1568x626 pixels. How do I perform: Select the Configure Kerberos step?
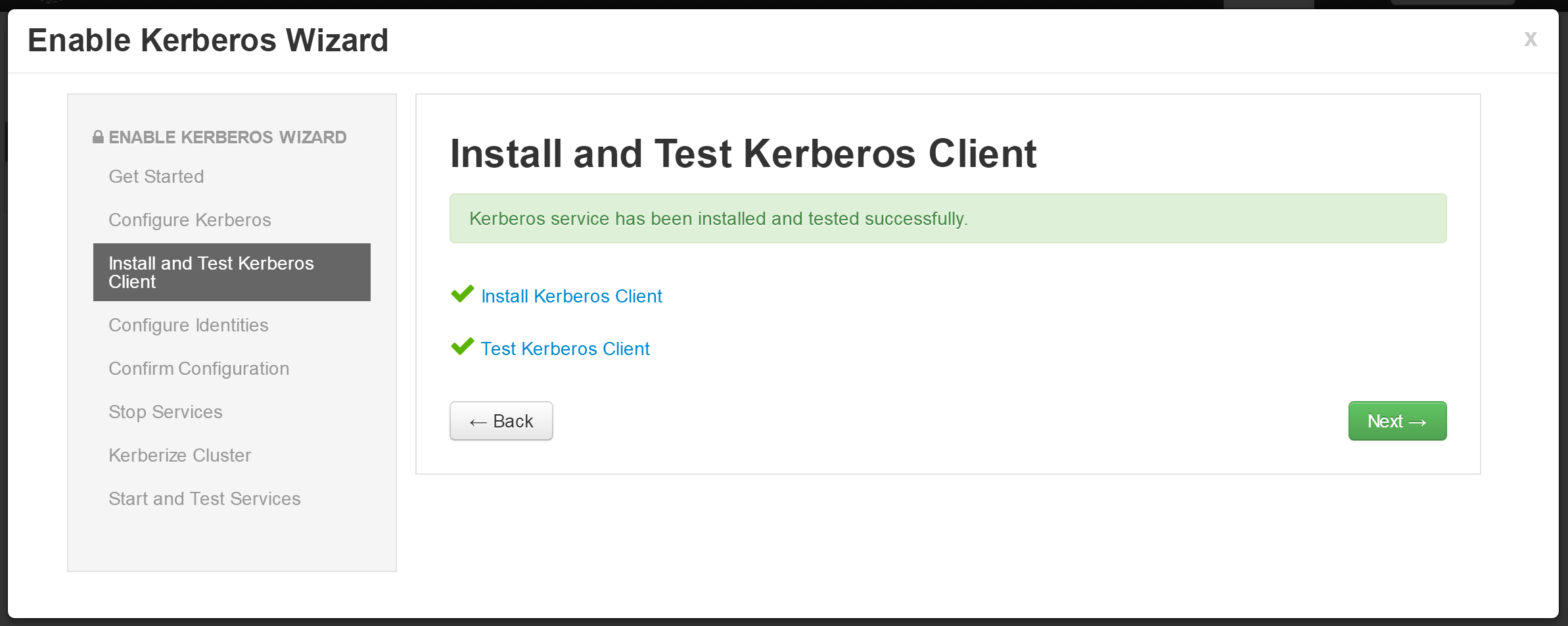coord(190,220)
